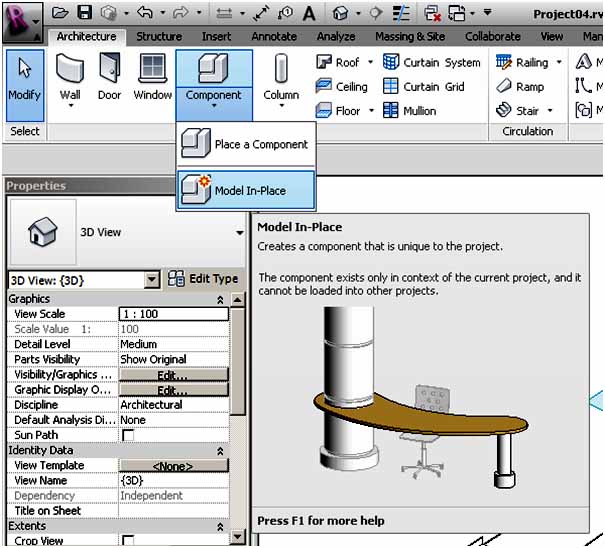Screen dimensions: 605x548
Task: Click Edit button for Visibility/Graphics overrides
Action: (x=173, y=375)
